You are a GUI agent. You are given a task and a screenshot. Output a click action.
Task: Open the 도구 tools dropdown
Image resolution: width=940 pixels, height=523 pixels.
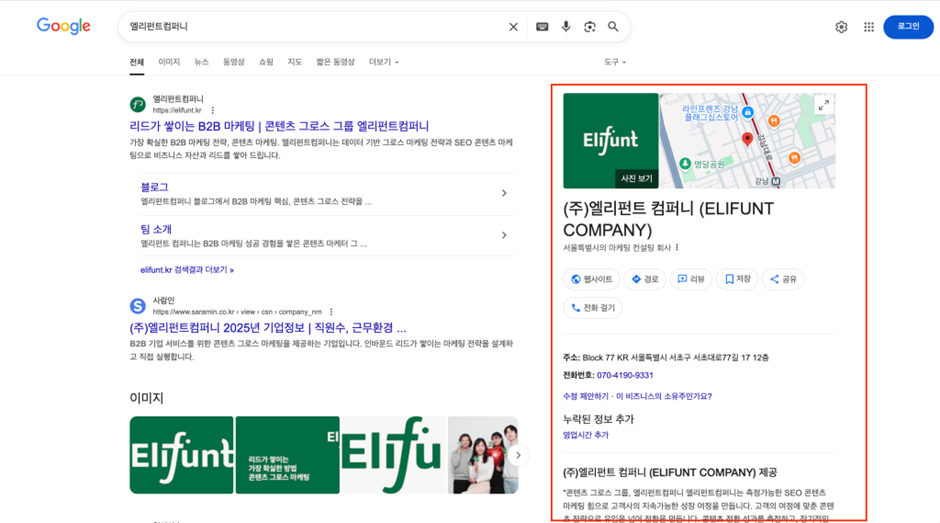(x=614, y=62)
